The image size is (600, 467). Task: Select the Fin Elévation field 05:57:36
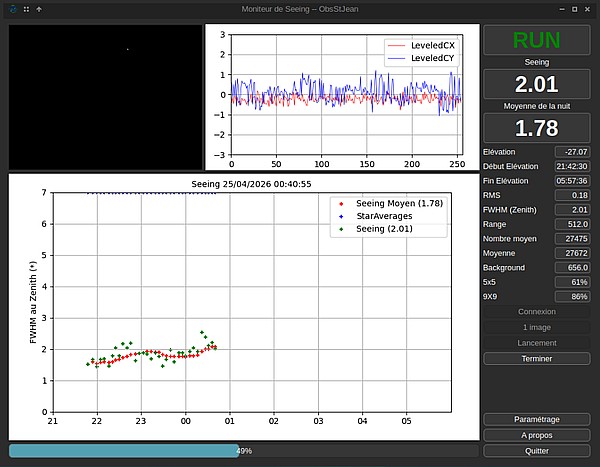(572, 181)
